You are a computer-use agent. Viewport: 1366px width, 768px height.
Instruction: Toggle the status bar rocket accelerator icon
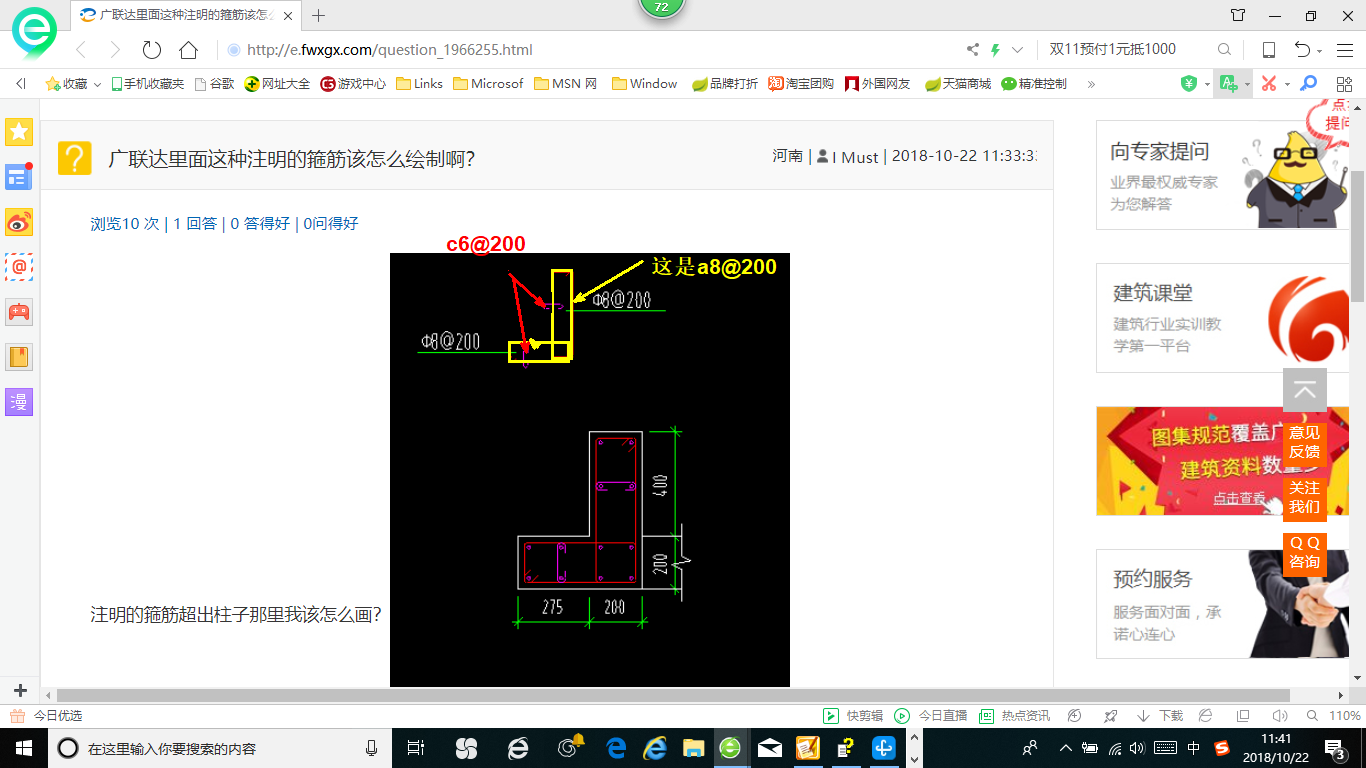click(1110, 716)
